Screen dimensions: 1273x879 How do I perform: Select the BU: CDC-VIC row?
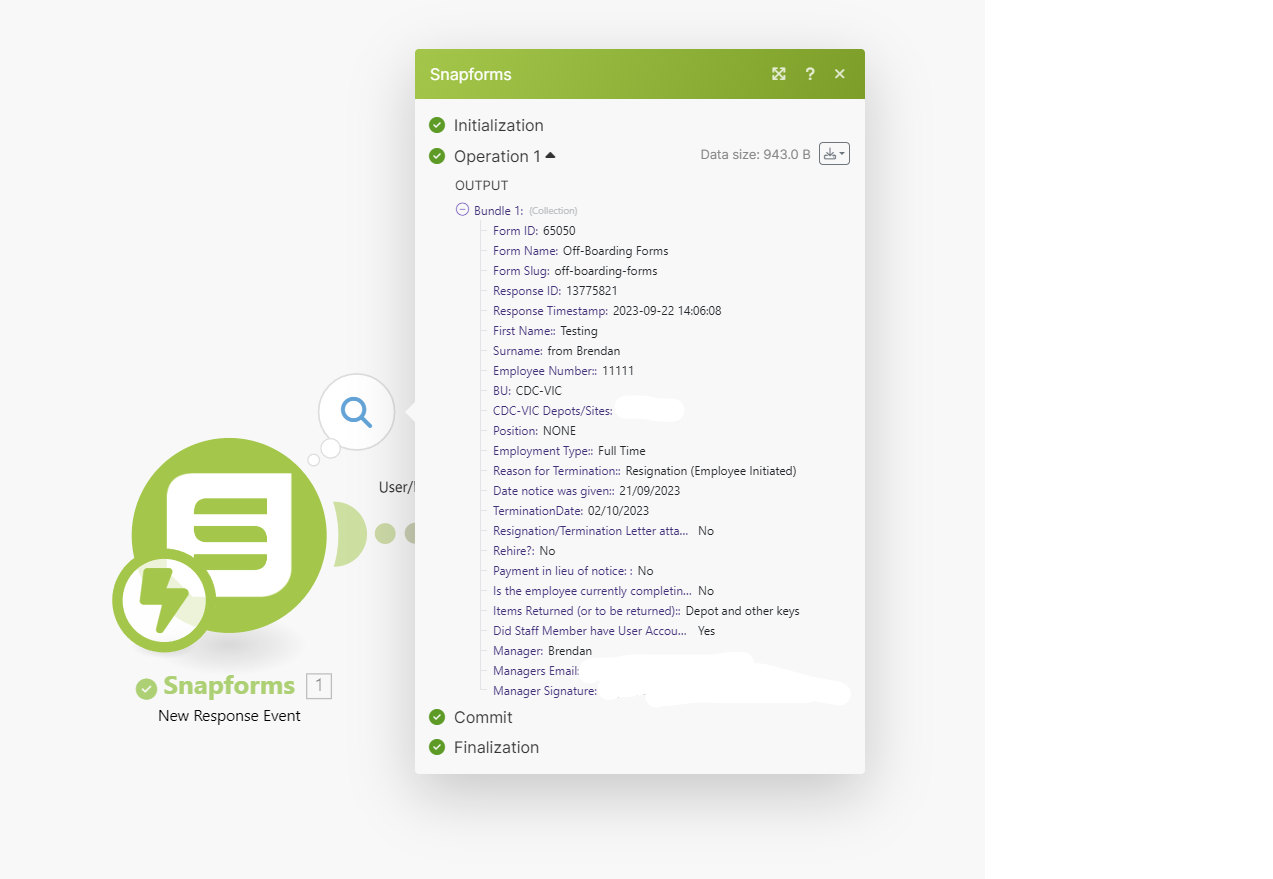point(528,391)
